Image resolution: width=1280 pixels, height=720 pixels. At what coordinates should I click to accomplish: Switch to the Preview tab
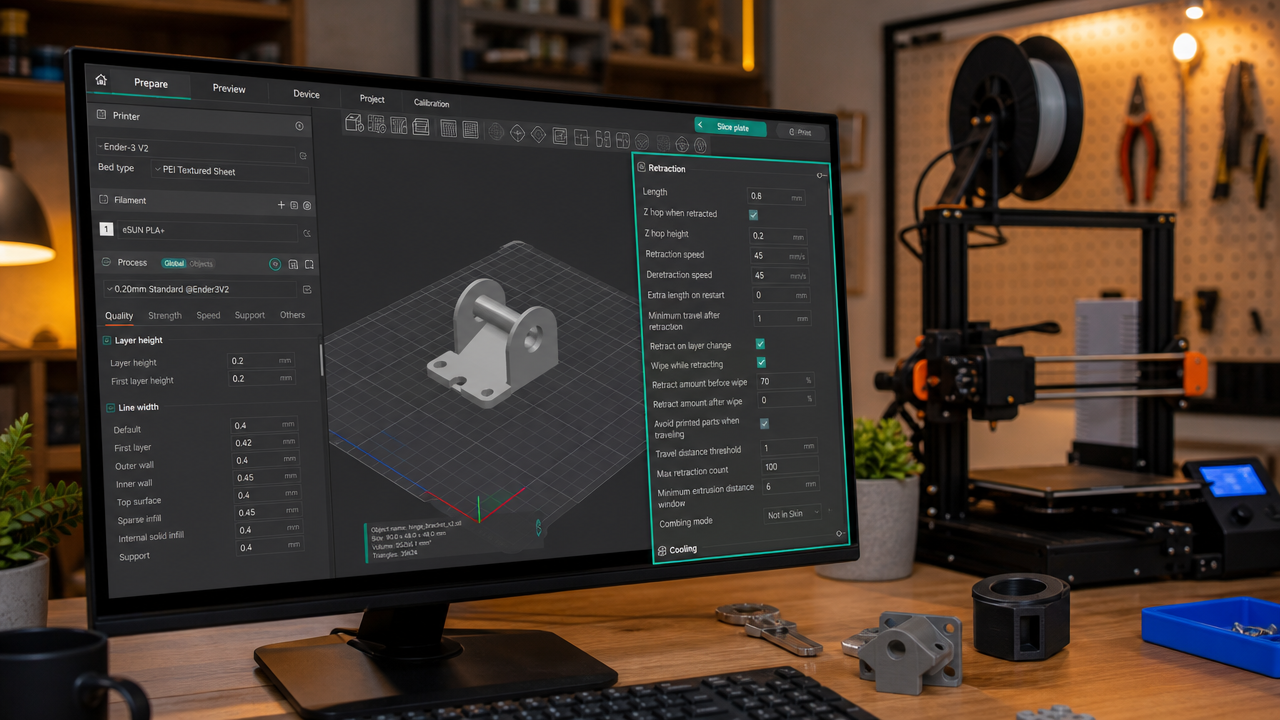[229, 89]
